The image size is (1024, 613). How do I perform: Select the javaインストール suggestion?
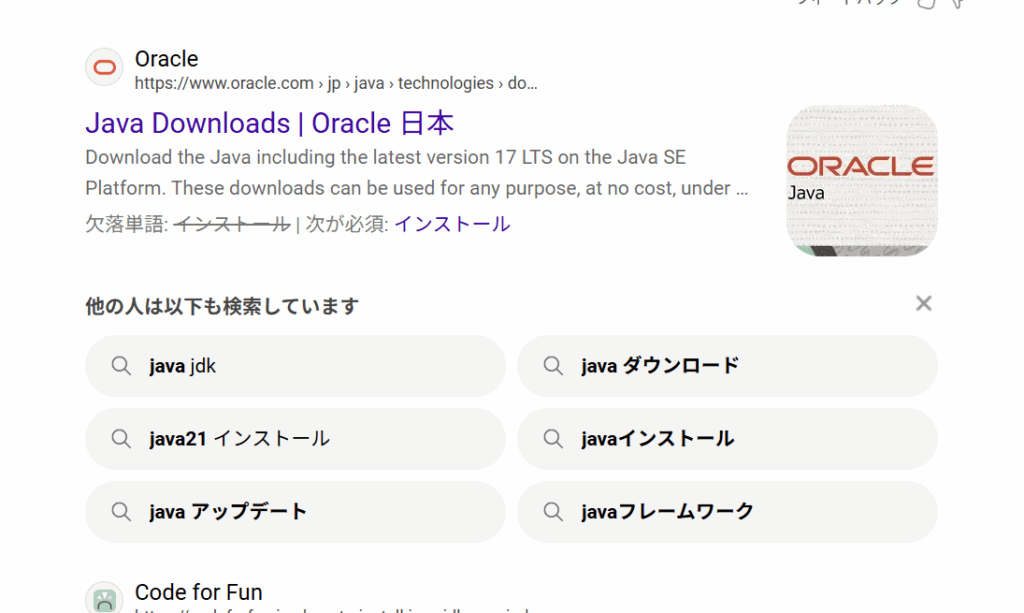click(x=657, y=439)
